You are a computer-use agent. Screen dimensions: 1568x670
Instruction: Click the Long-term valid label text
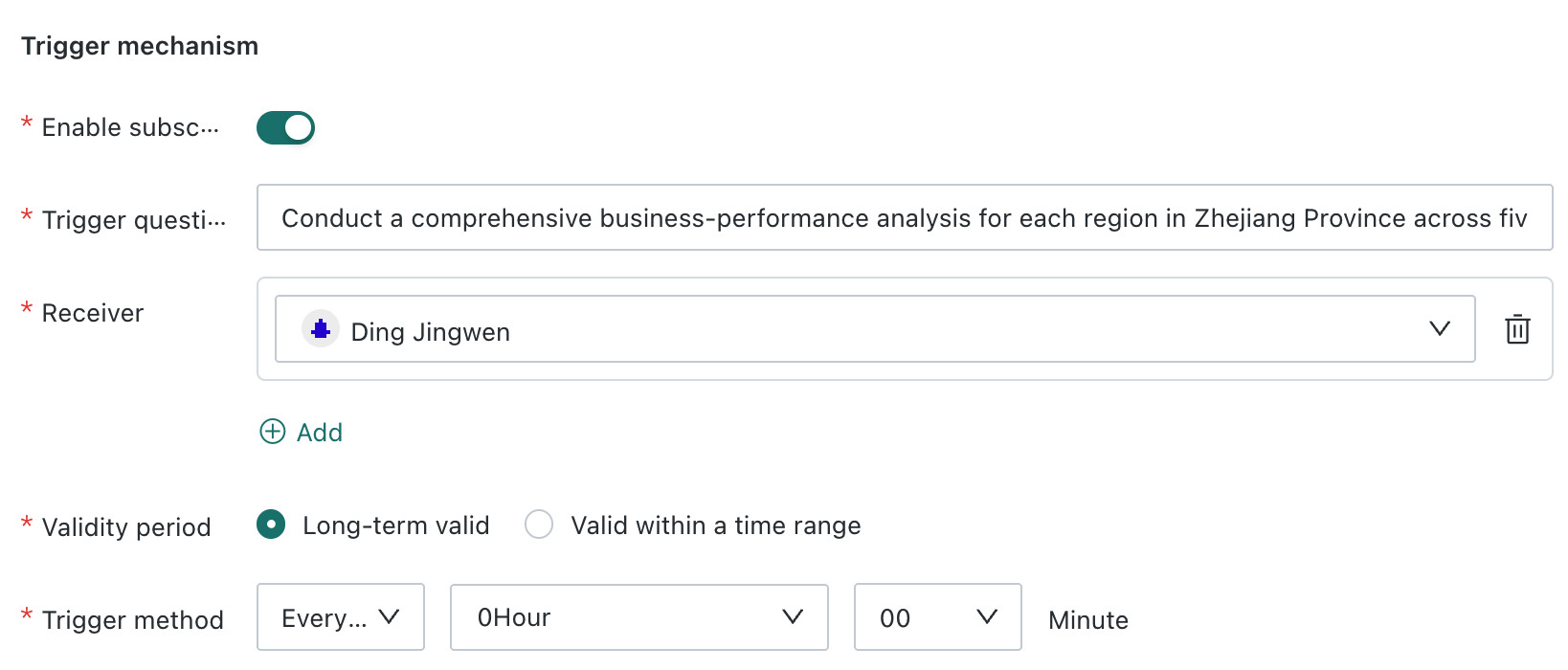coord(396,525)
